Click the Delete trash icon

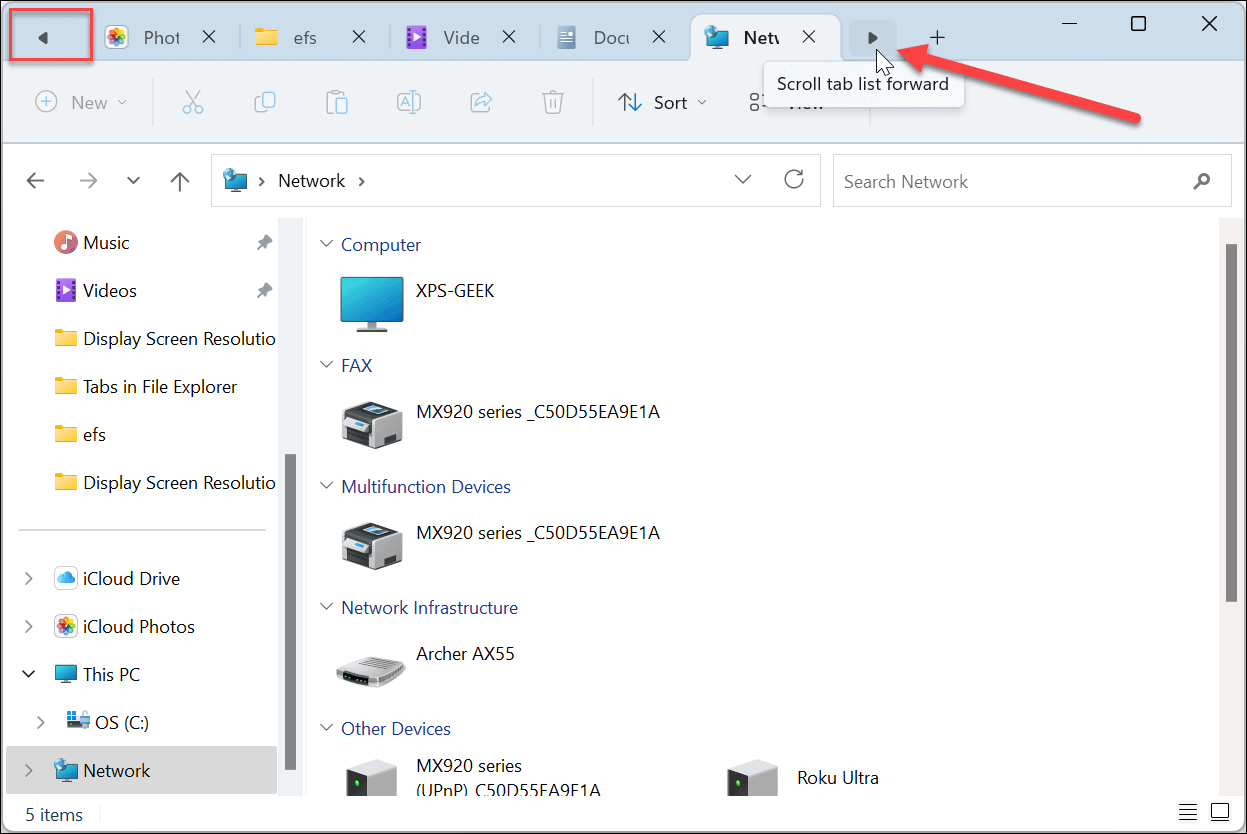[x=553, y=102]
